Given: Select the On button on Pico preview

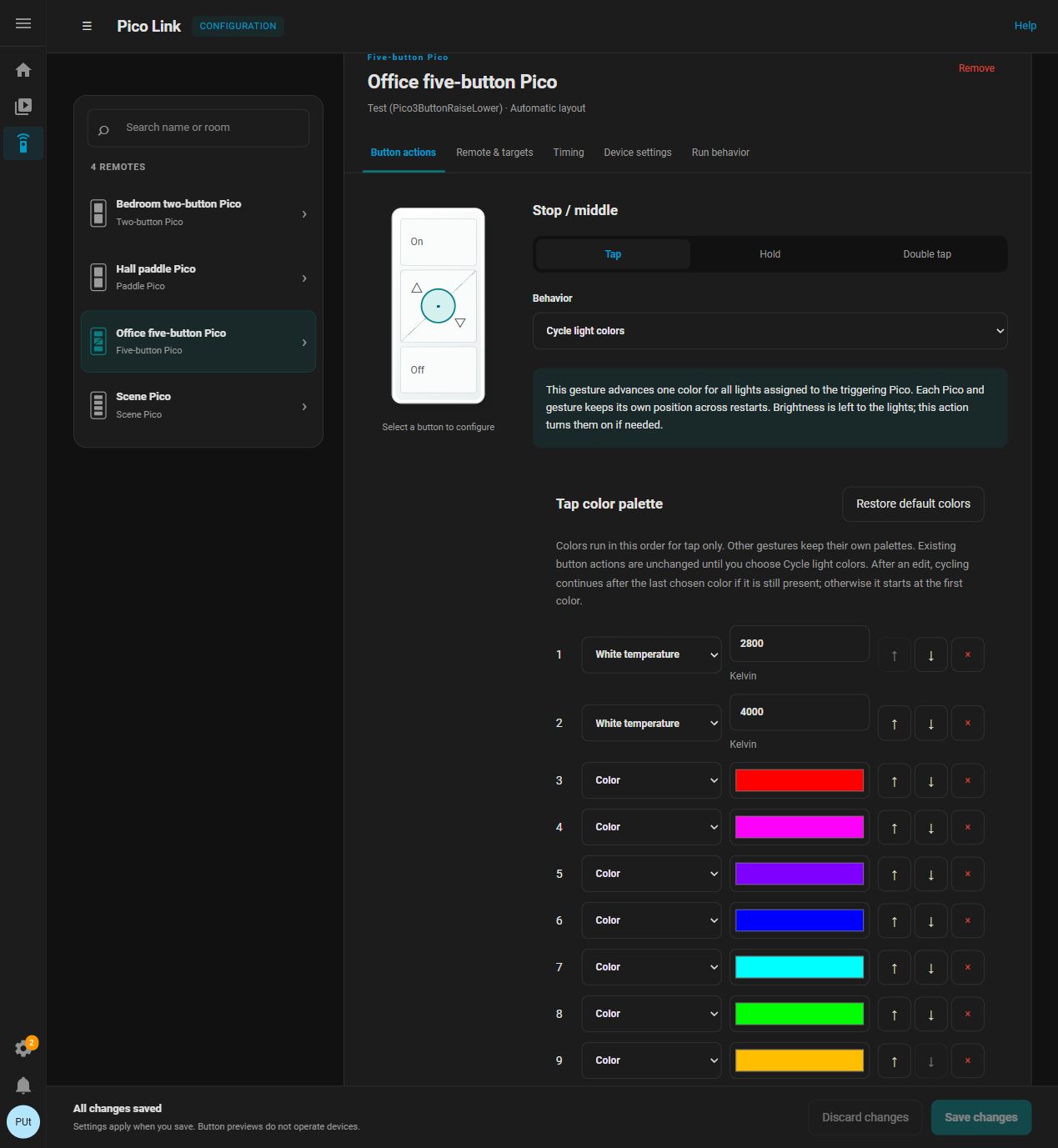Looking at the screenshot, I should [x=439, y=242].
